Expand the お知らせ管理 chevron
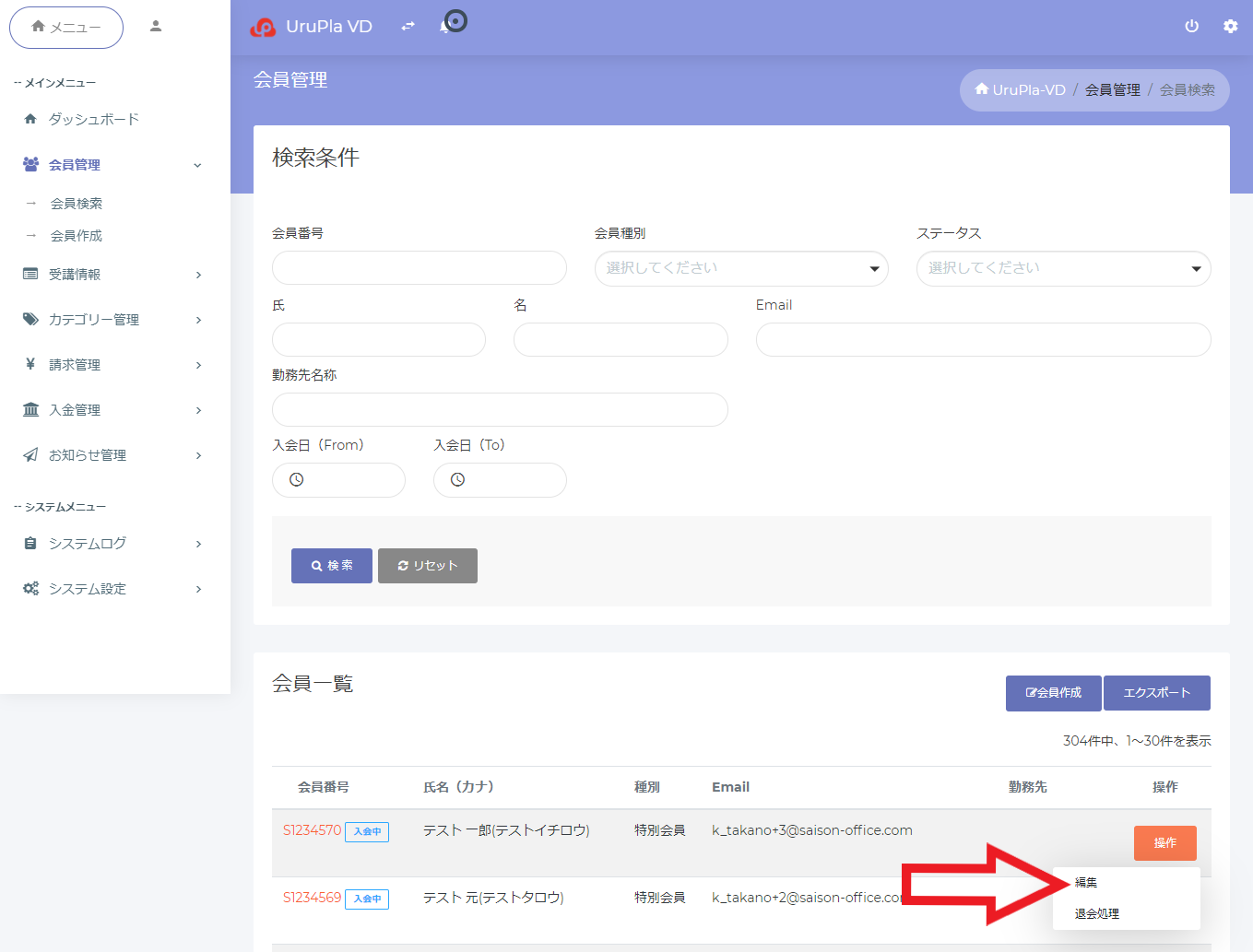This screenshot has height=952, width=1253. (x=198, y=455)
